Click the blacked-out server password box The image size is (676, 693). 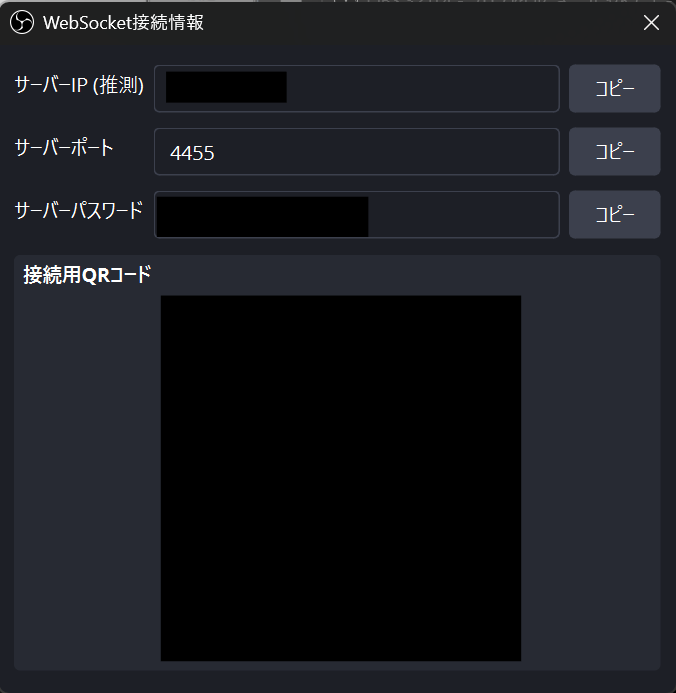click(262, 217)
